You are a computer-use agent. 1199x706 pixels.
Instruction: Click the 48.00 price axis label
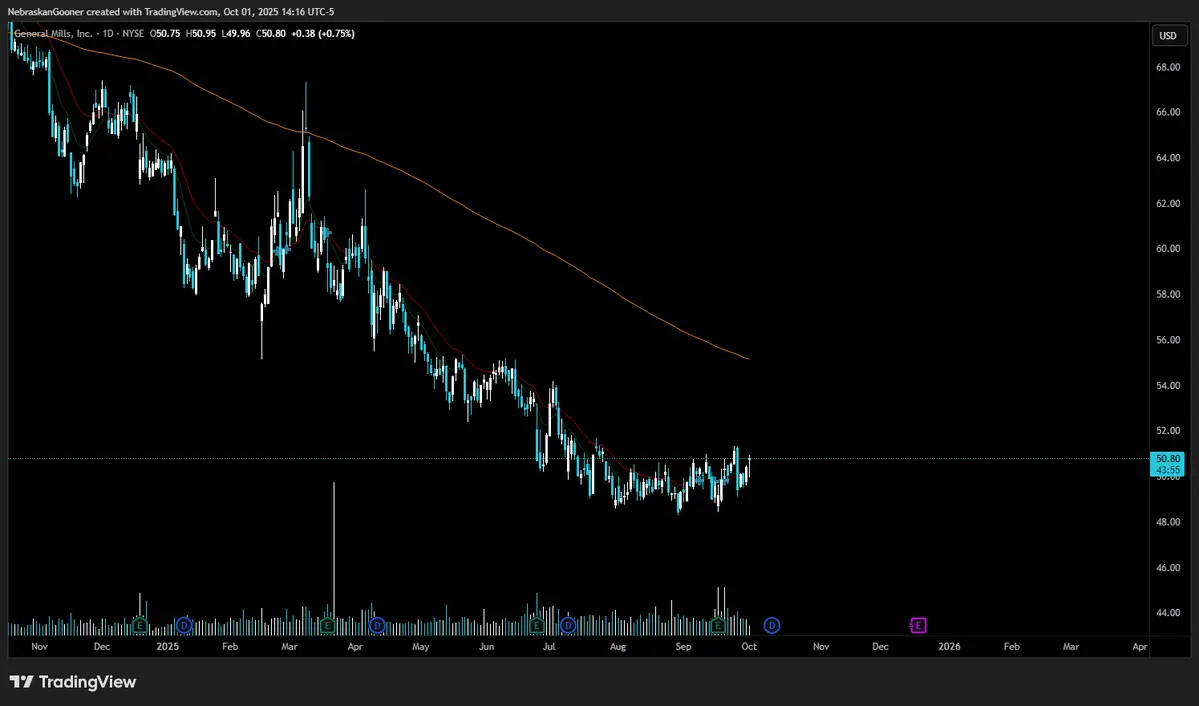click(1168, 522)
